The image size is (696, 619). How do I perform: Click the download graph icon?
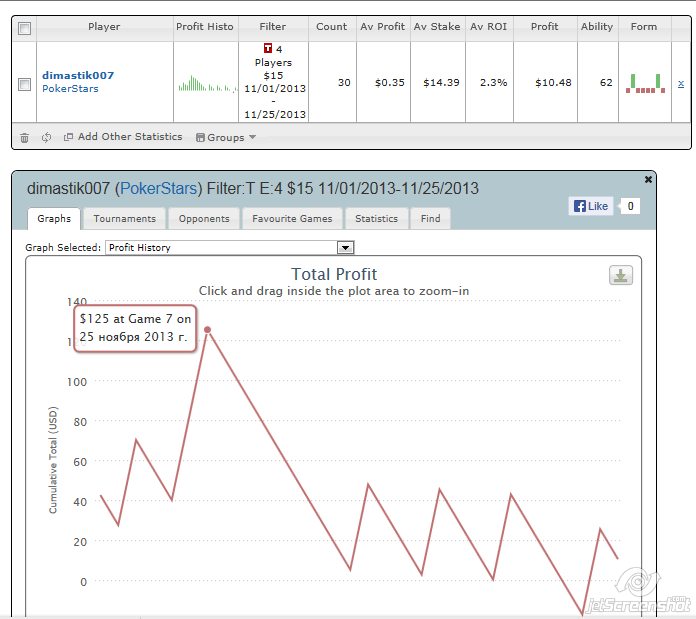click(x=621, y=276)
